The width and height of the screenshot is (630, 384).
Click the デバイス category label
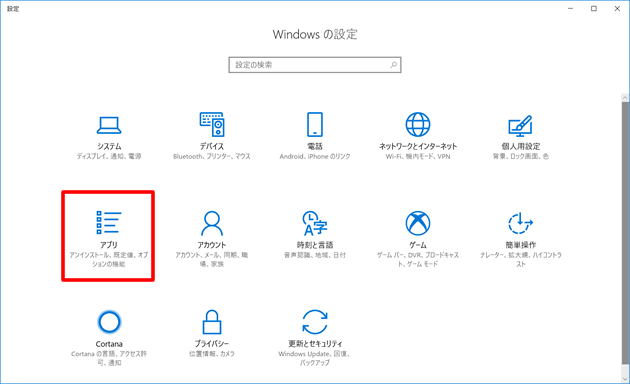(212, 146)
